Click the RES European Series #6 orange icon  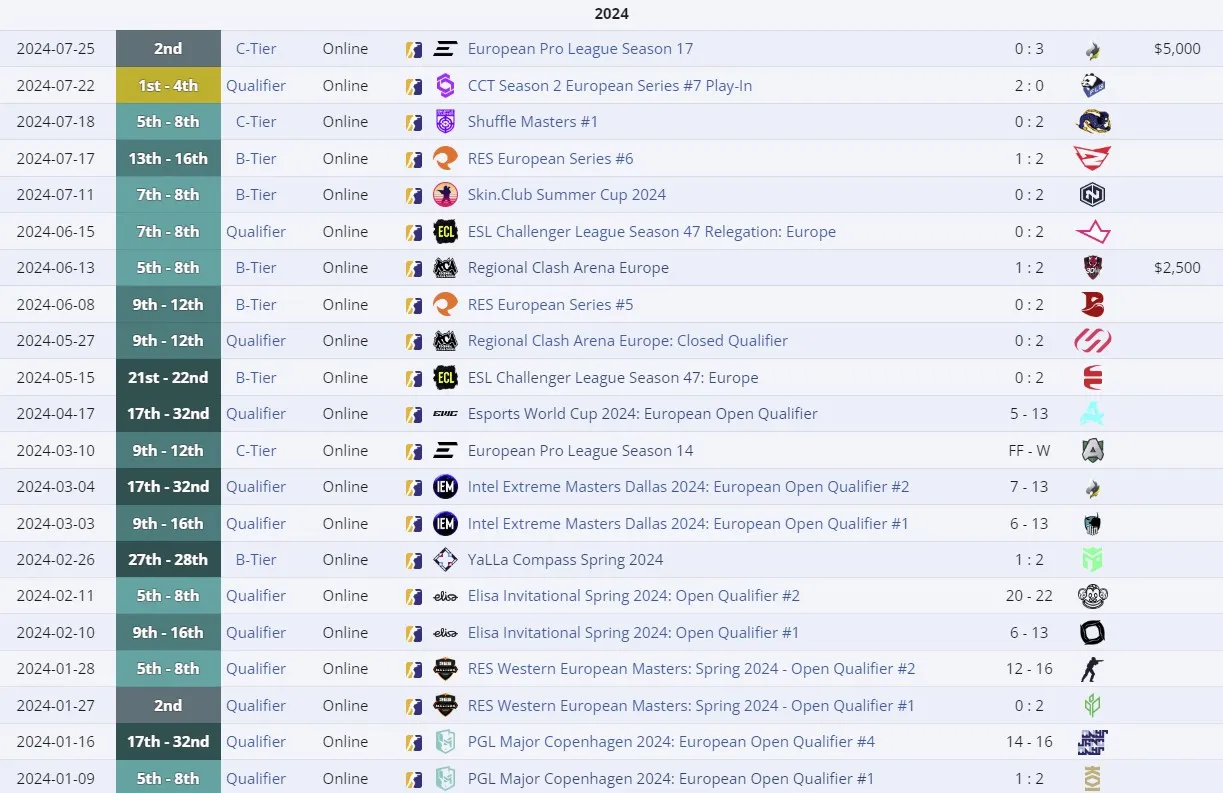point(445,159)
